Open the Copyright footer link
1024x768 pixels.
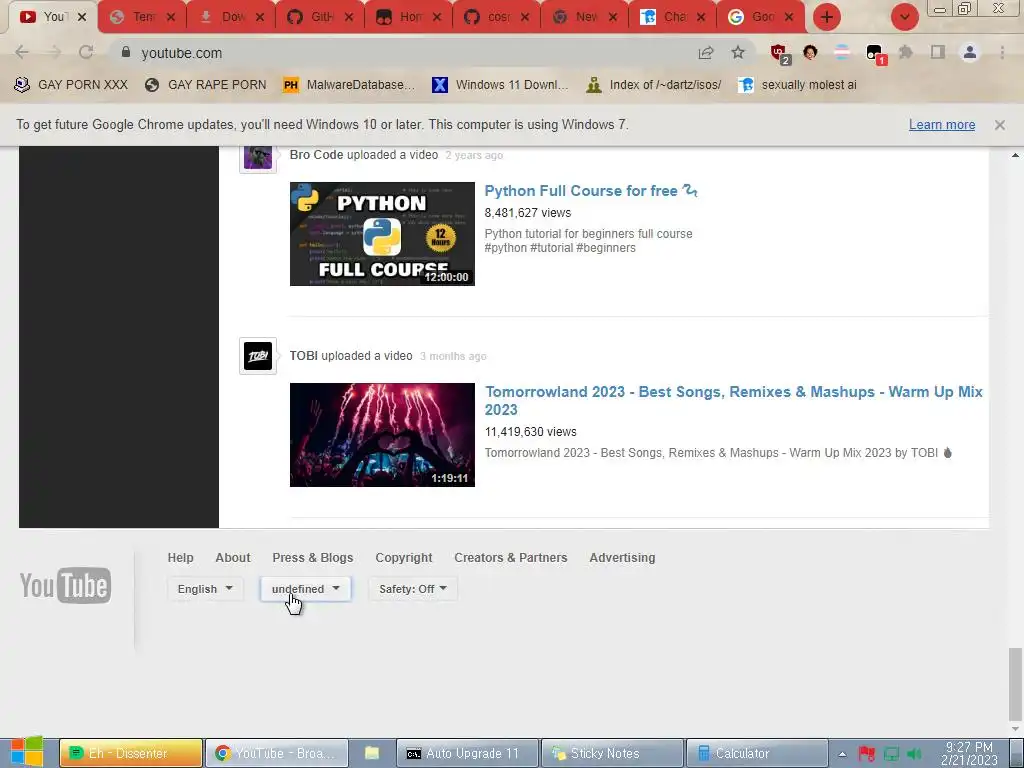(x=404, y=558)
